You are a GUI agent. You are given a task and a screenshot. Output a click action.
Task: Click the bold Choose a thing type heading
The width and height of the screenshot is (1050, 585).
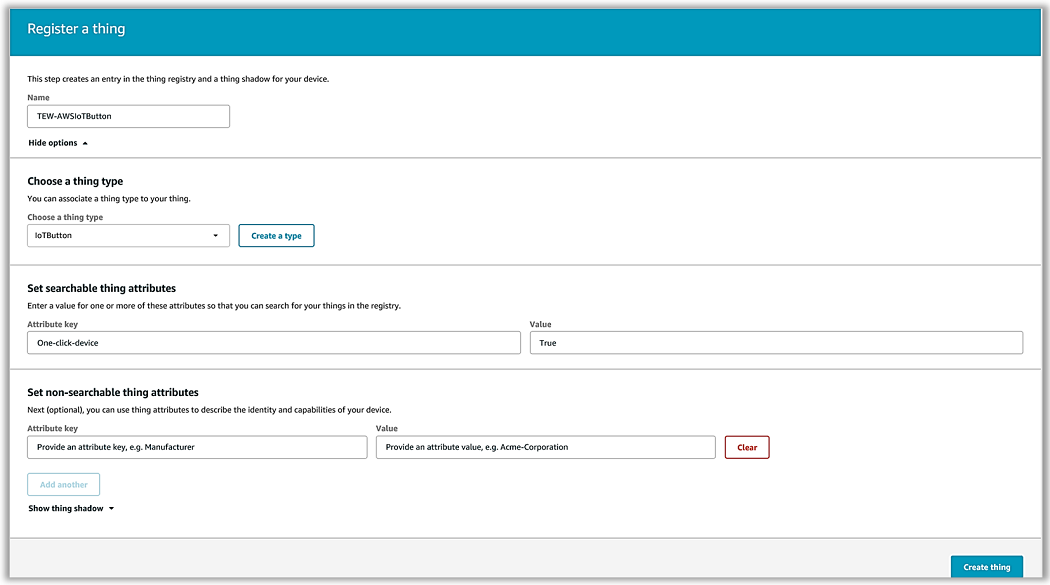[75, 181]
